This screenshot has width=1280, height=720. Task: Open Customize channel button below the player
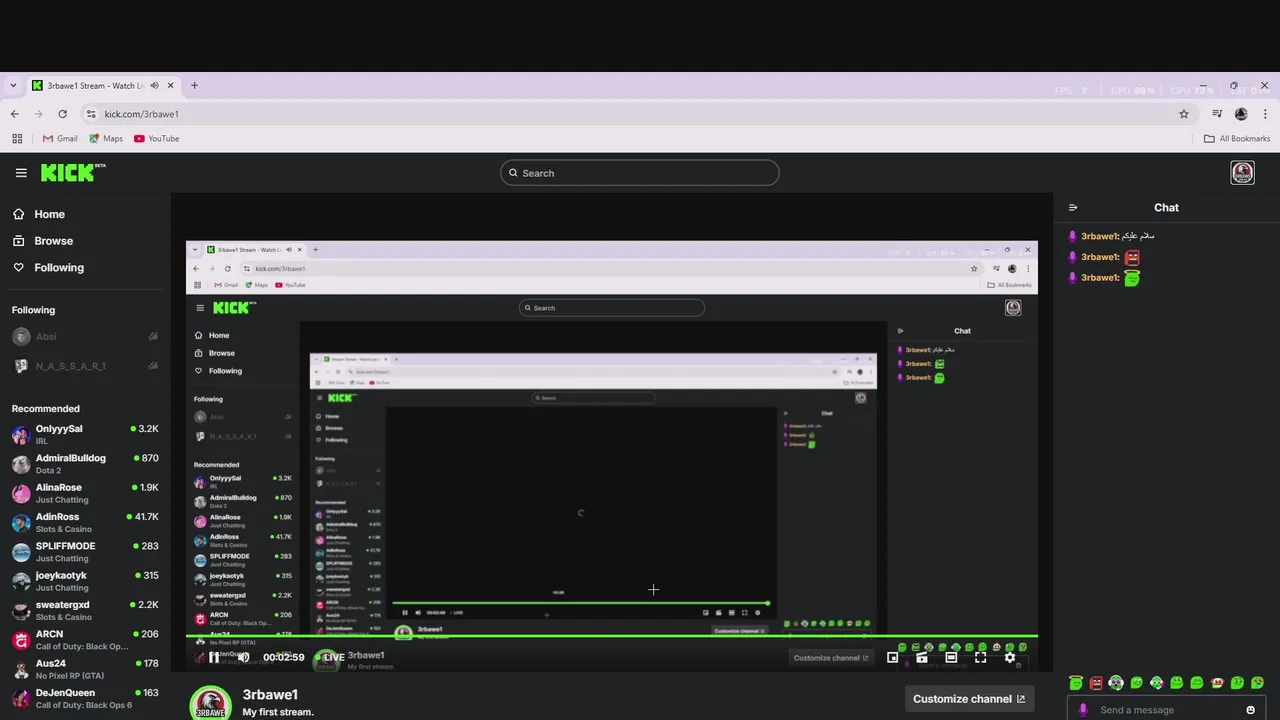[968, 699]
